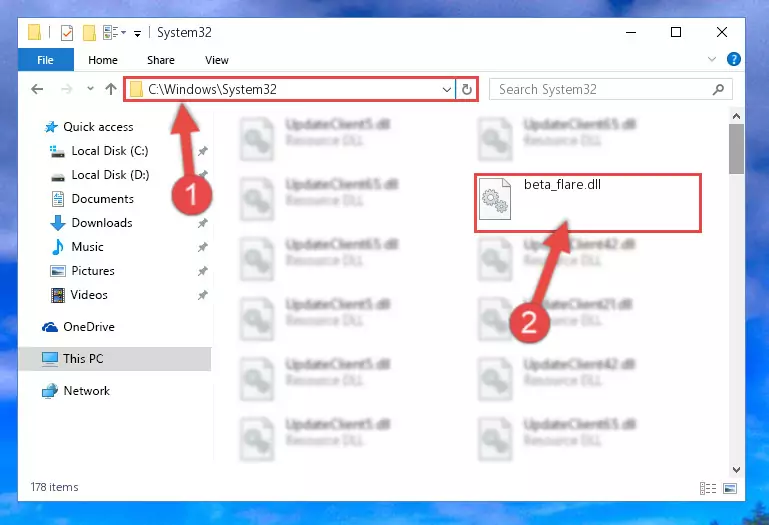769x525 pixels.
Task: Click the vertical scrollbar up arrow
Action: (736, 116)
